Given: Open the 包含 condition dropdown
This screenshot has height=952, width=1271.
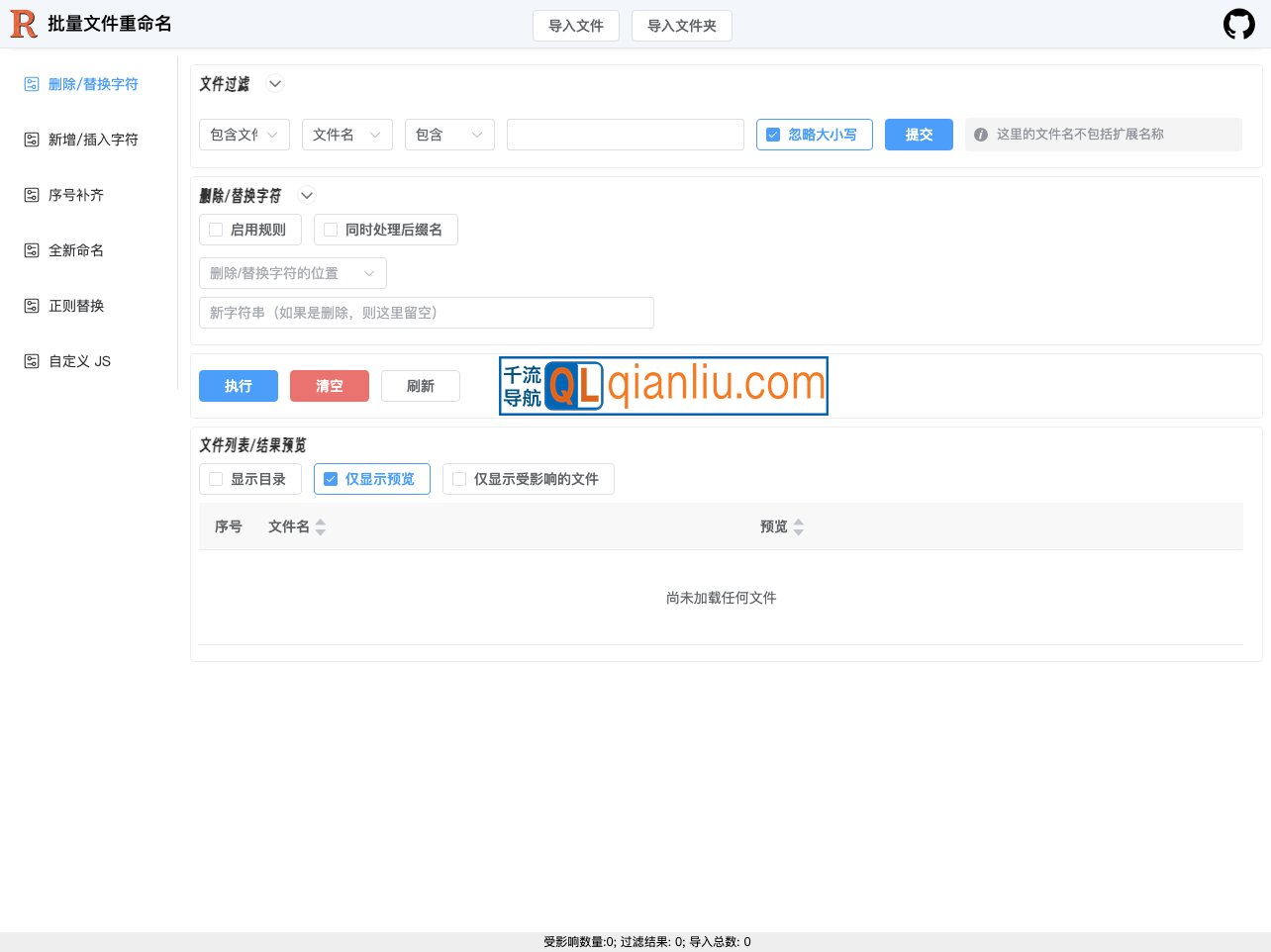Looking at the screenshot, I should click(x=449, y=134).
